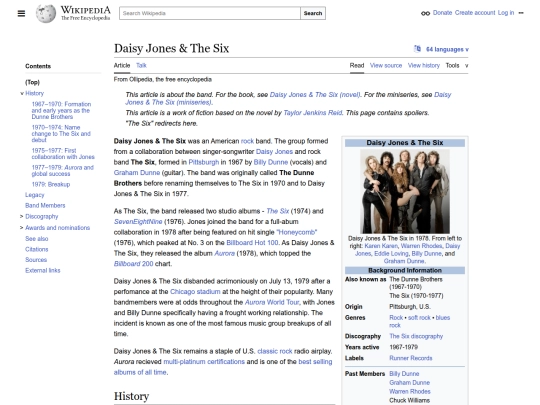Open Billy Dunne under Past Members
The image size is (540, 405).
(x=404, y=374)
